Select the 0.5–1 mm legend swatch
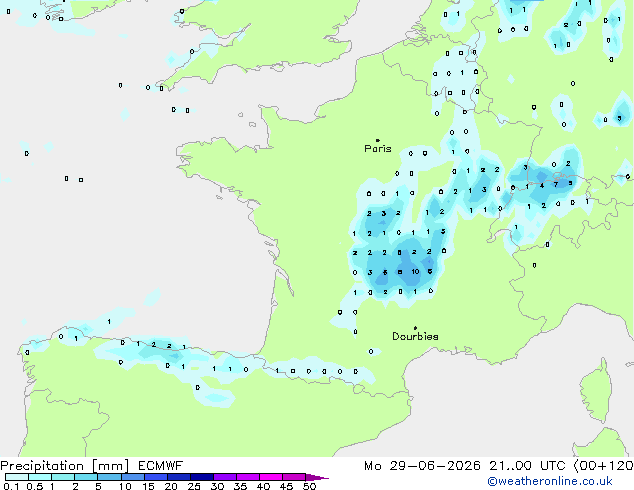634x490 pixels. click(x=40, y=477)
